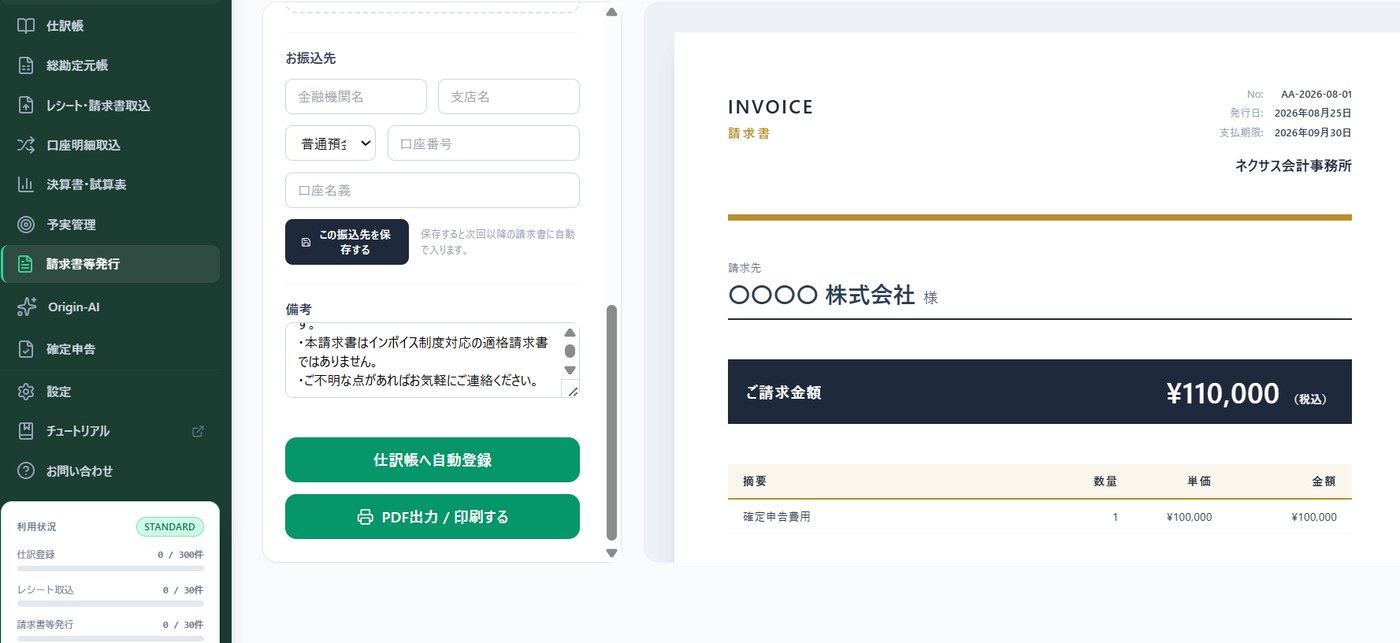Focus the 支店名 input field
1400x643 pixels.
(509, 97)
